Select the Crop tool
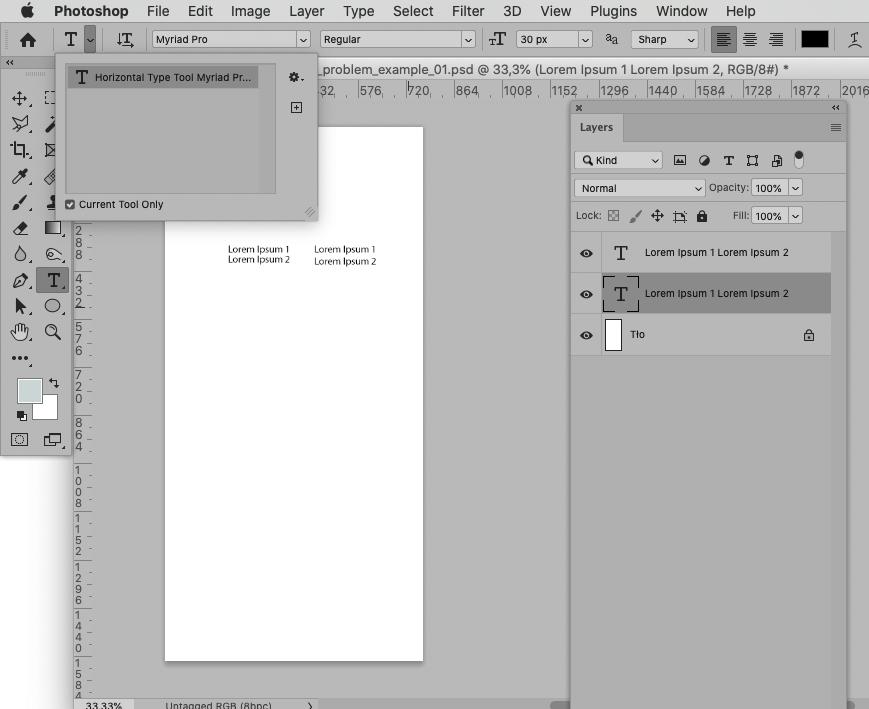Viewport: 869px width, 709px height. (x=20, y=150)
